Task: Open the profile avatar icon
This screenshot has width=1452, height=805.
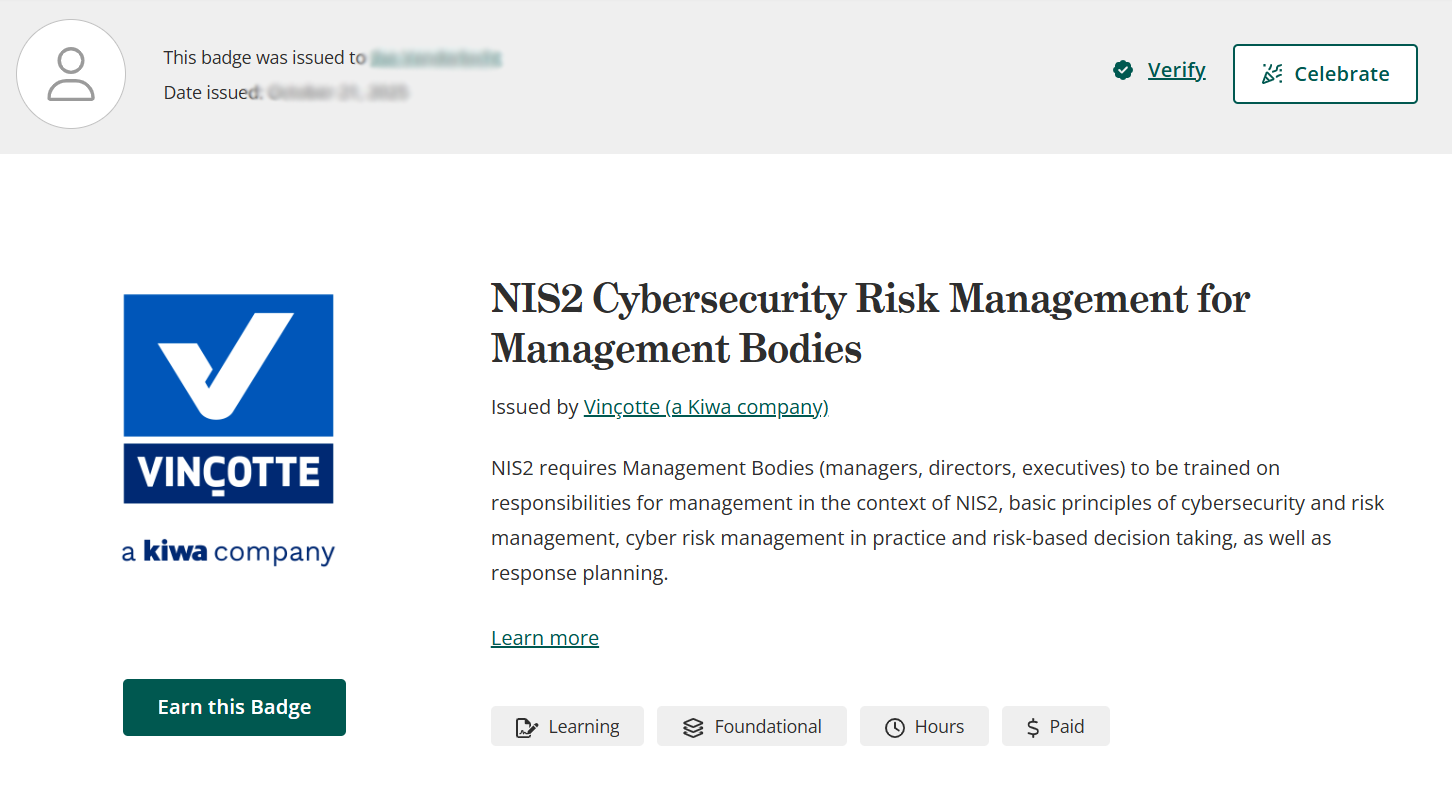Action: 71,73
